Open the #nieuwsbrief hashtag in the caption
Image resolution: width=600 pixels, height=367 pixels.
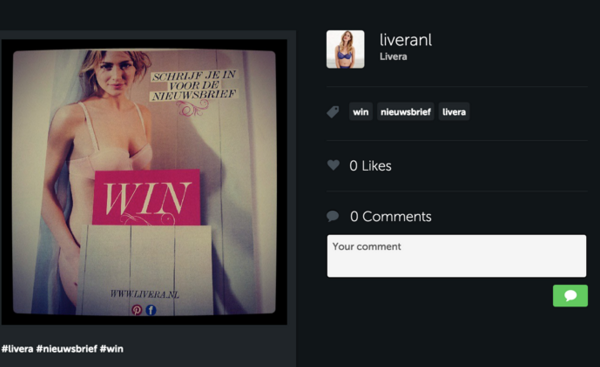click(x=67, y=349)
